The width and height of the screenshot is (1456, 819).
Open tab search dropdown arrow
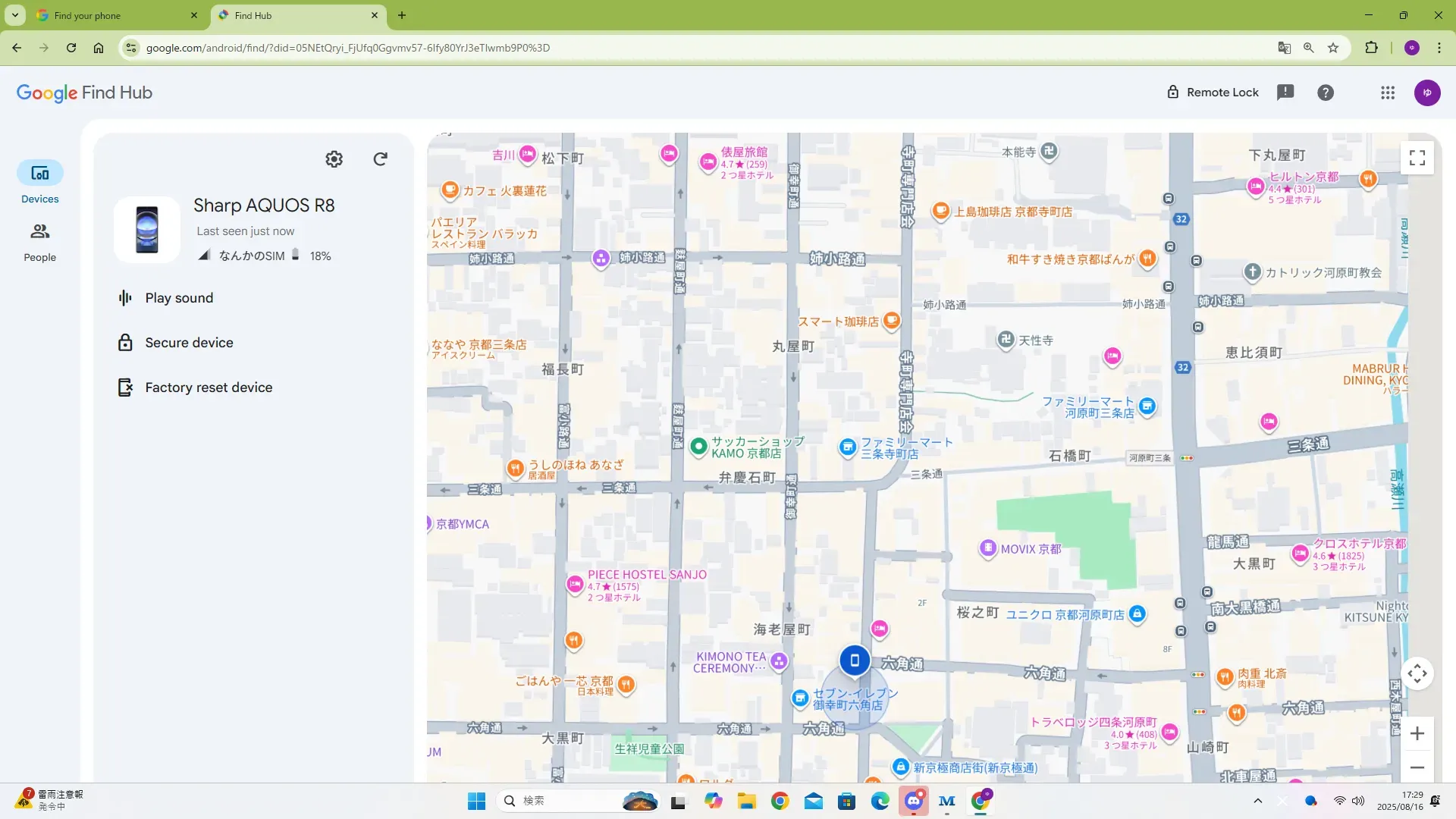coord(14,15)
